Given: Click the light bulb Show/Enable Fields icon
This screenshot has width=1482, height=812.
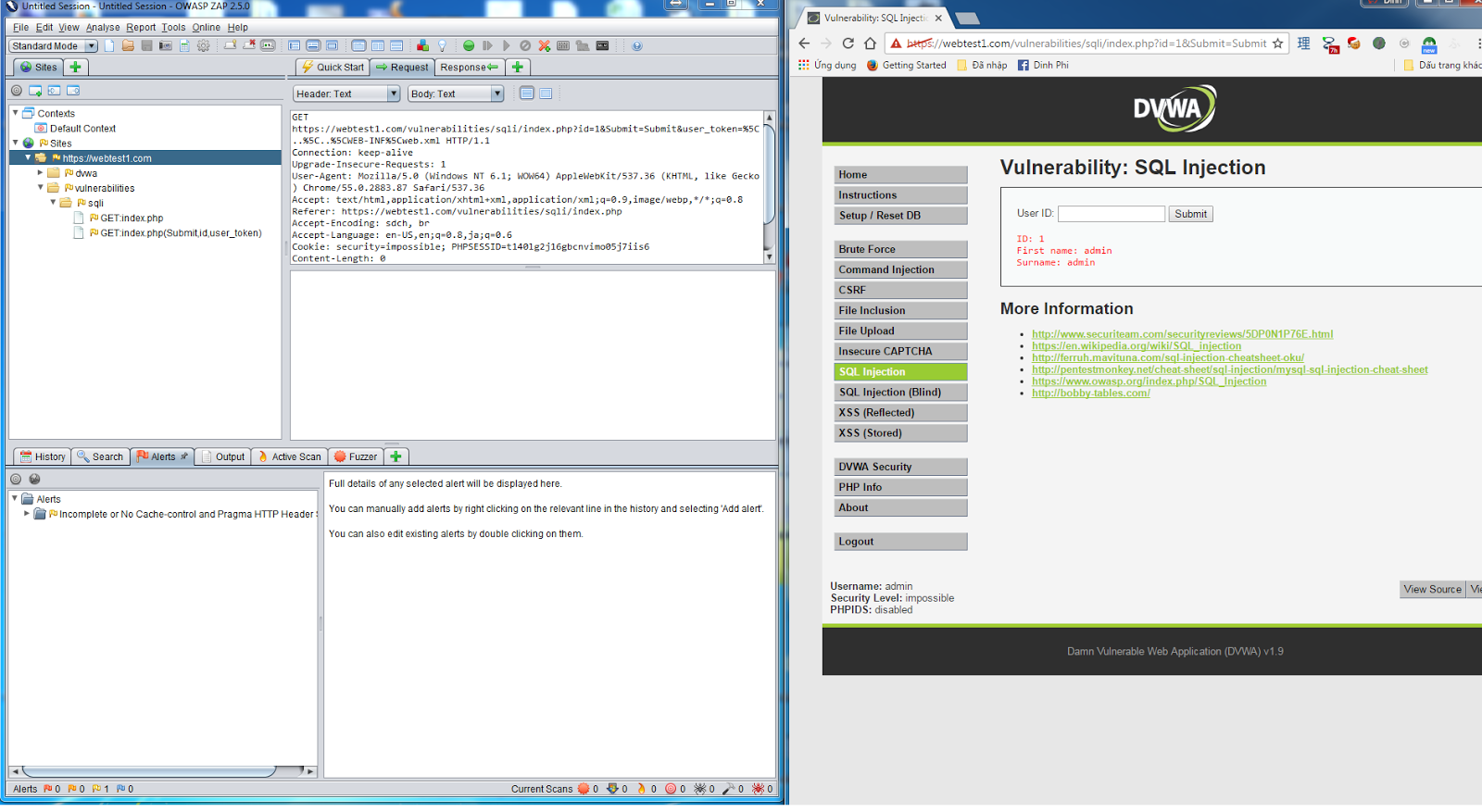Looking at the screenshot, I should [x=442, y=45].
